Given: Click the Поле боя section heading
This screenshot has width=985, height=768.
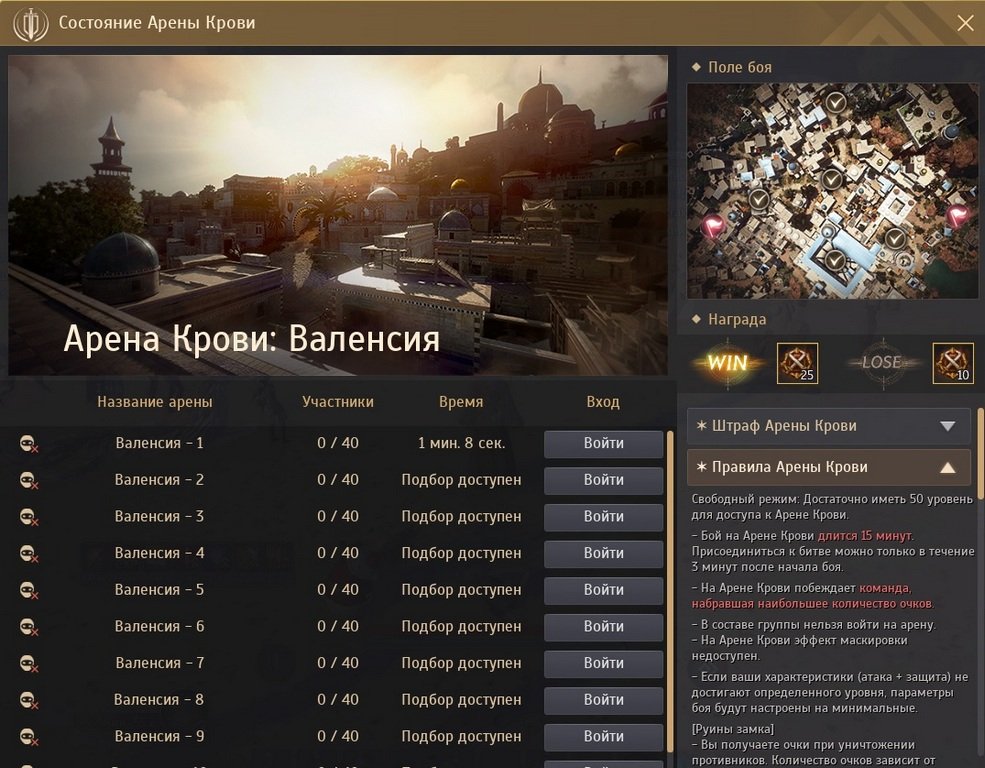Looking at the screenshot, I should (x=740, y=67).
